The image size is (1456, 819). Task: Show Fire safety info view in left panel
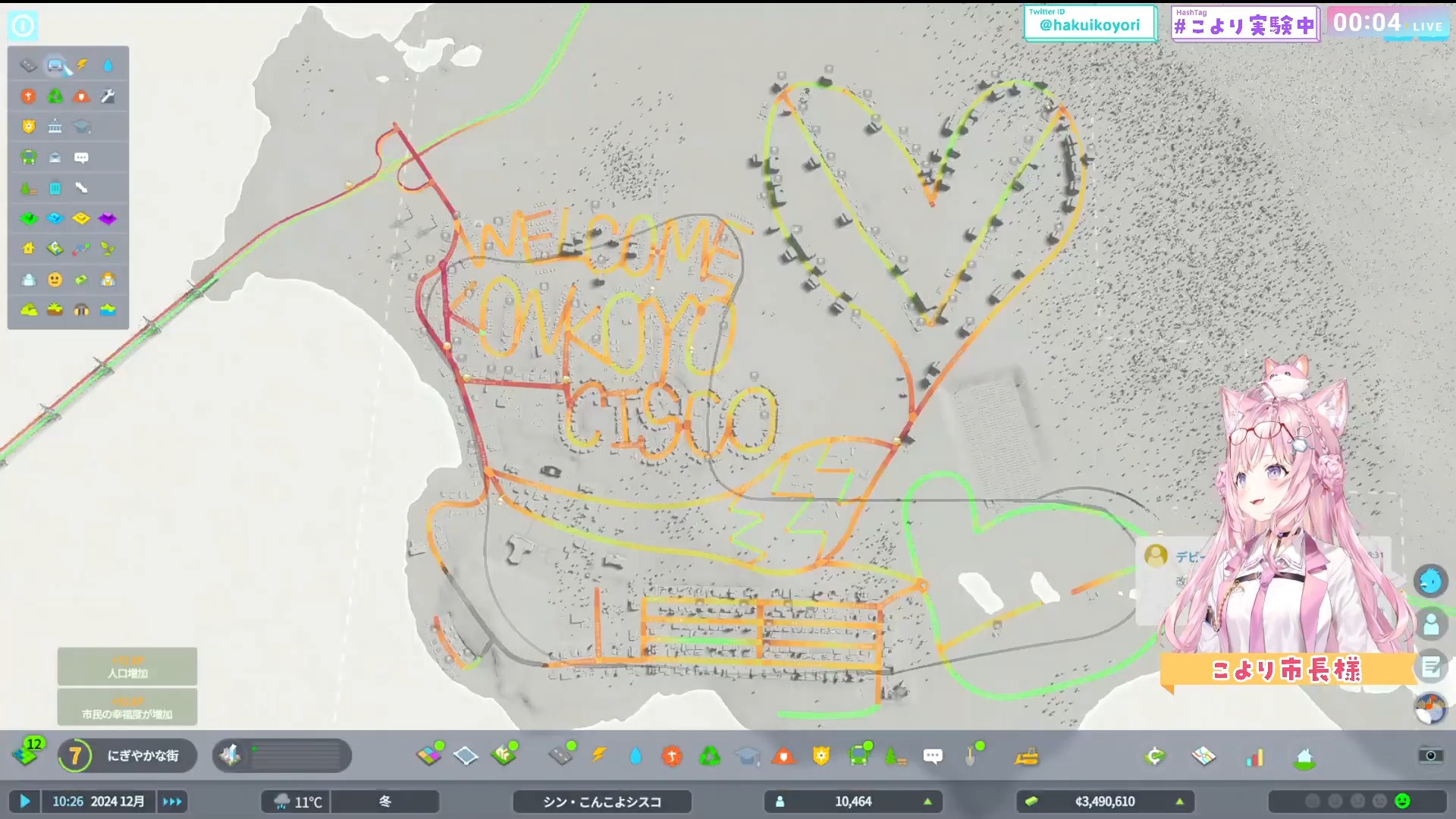[x=82, y=96]
